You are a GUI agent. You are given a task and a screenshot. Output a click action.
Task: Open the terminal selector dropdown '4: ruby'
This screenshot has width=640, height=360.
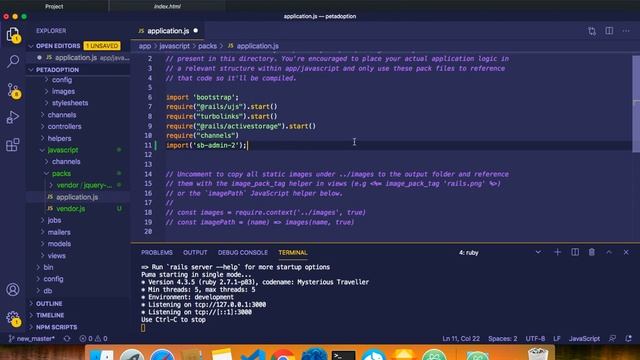click(500, 253)
